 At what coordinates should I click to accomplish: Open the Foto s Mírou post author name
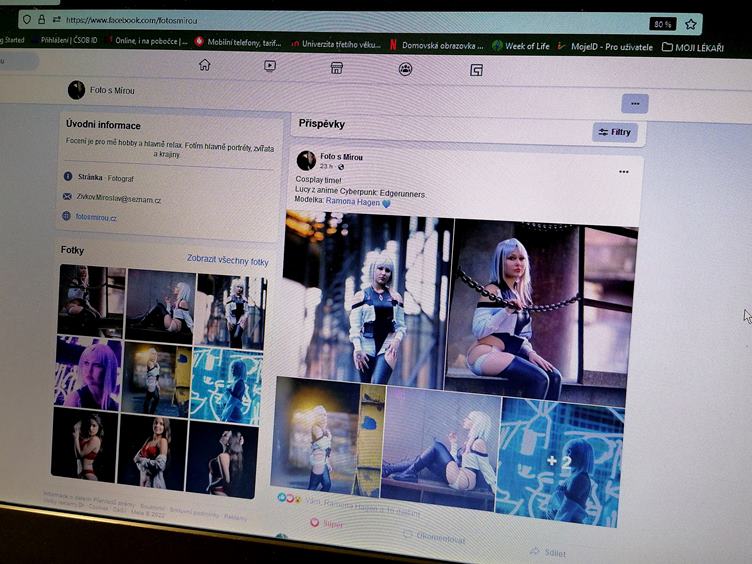[x=341, y=157]
